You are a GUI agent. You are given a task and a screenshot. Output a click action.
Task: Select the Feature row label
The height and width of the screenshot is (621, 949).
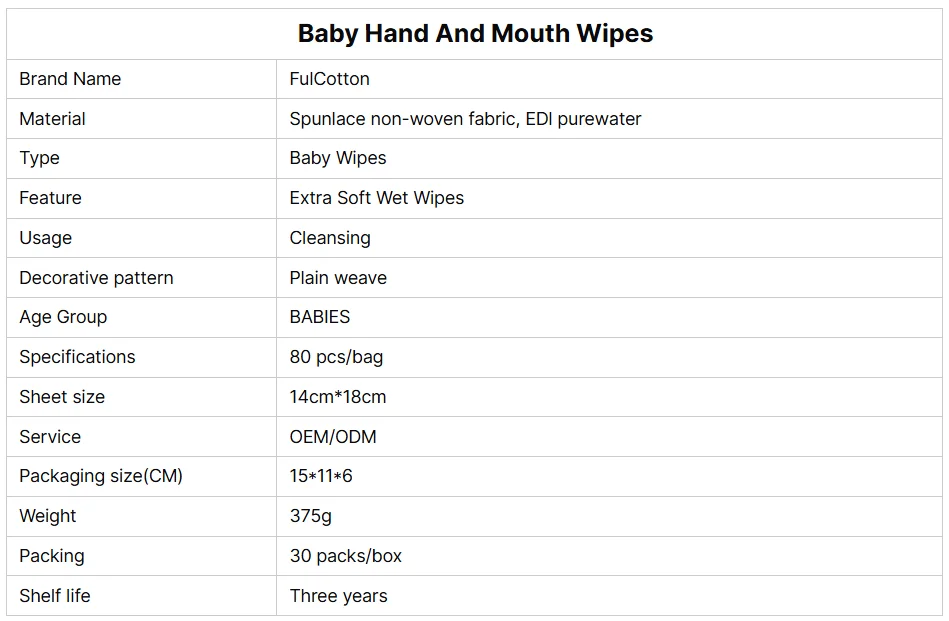pyautogui.click(x=50, y=198)
